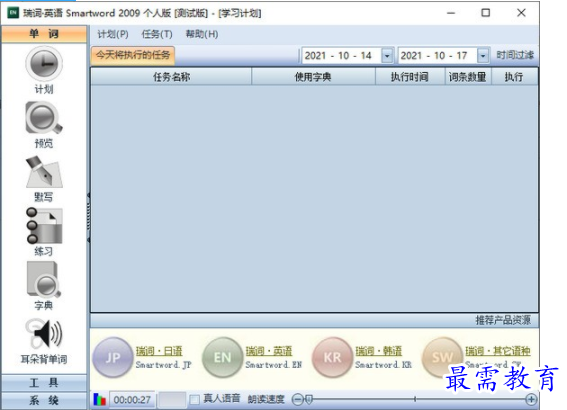Click the sidebar collapse splitter handle
567x410 pixels.
pos(89,217)
